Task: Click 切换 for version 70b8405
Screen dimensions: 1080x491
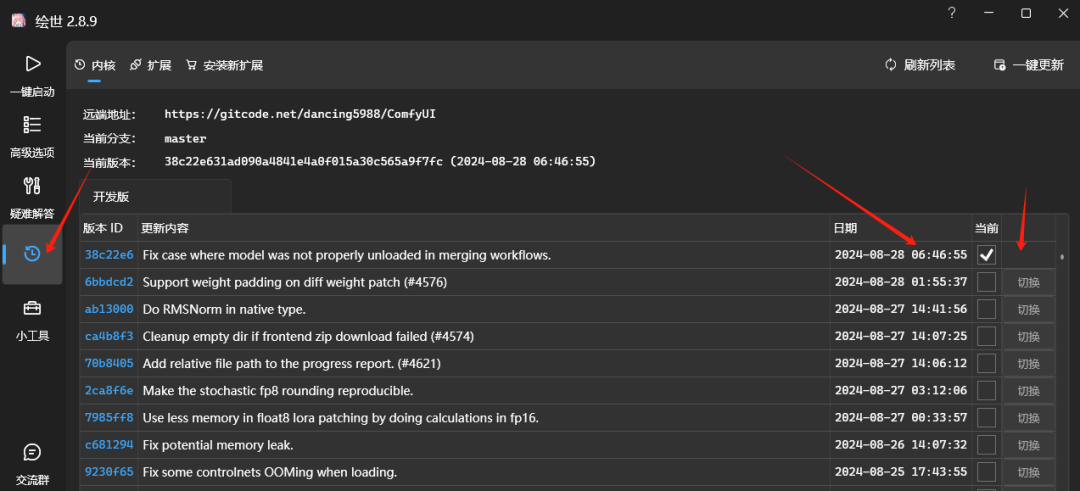Action: pyautogui.click(x=1028, y=364)
